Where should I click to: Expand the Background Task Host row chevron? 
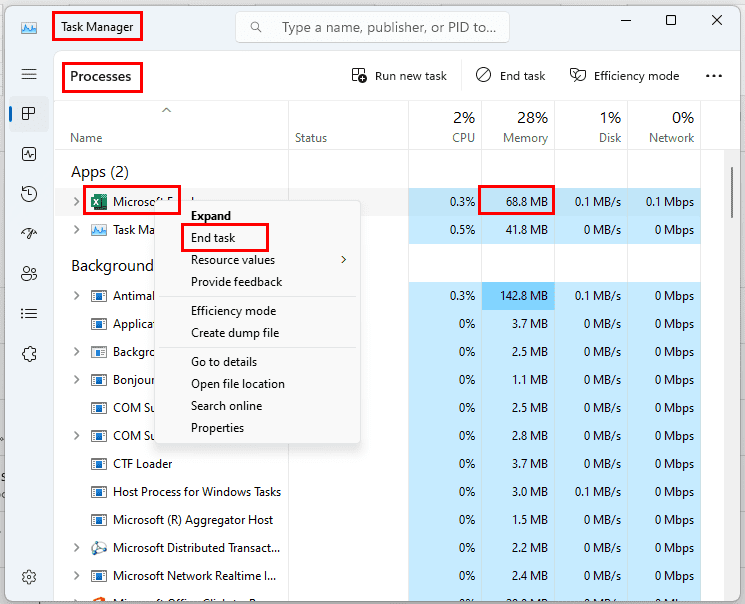tap(76, 352)
